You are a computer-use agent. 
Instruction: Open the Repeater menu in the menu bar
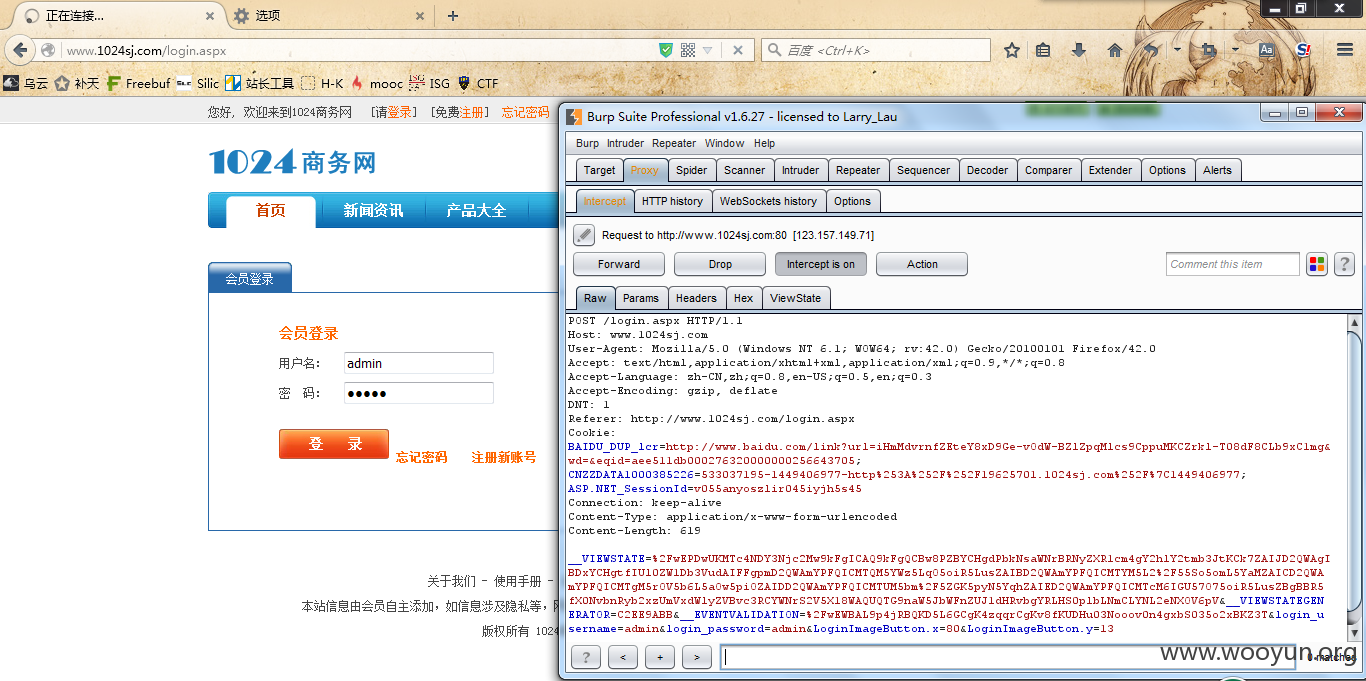tap(674, 143)
